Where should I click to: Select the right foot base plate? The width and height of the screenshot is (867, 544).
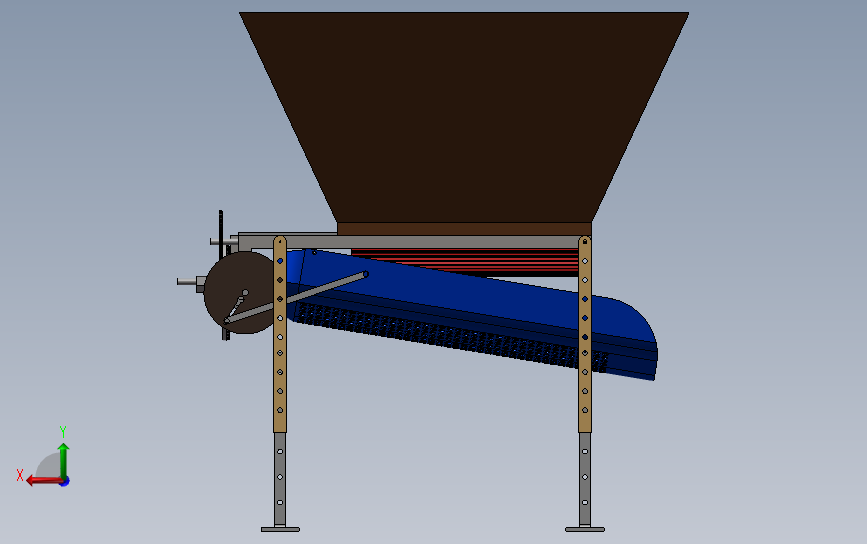tap(585, 530)
